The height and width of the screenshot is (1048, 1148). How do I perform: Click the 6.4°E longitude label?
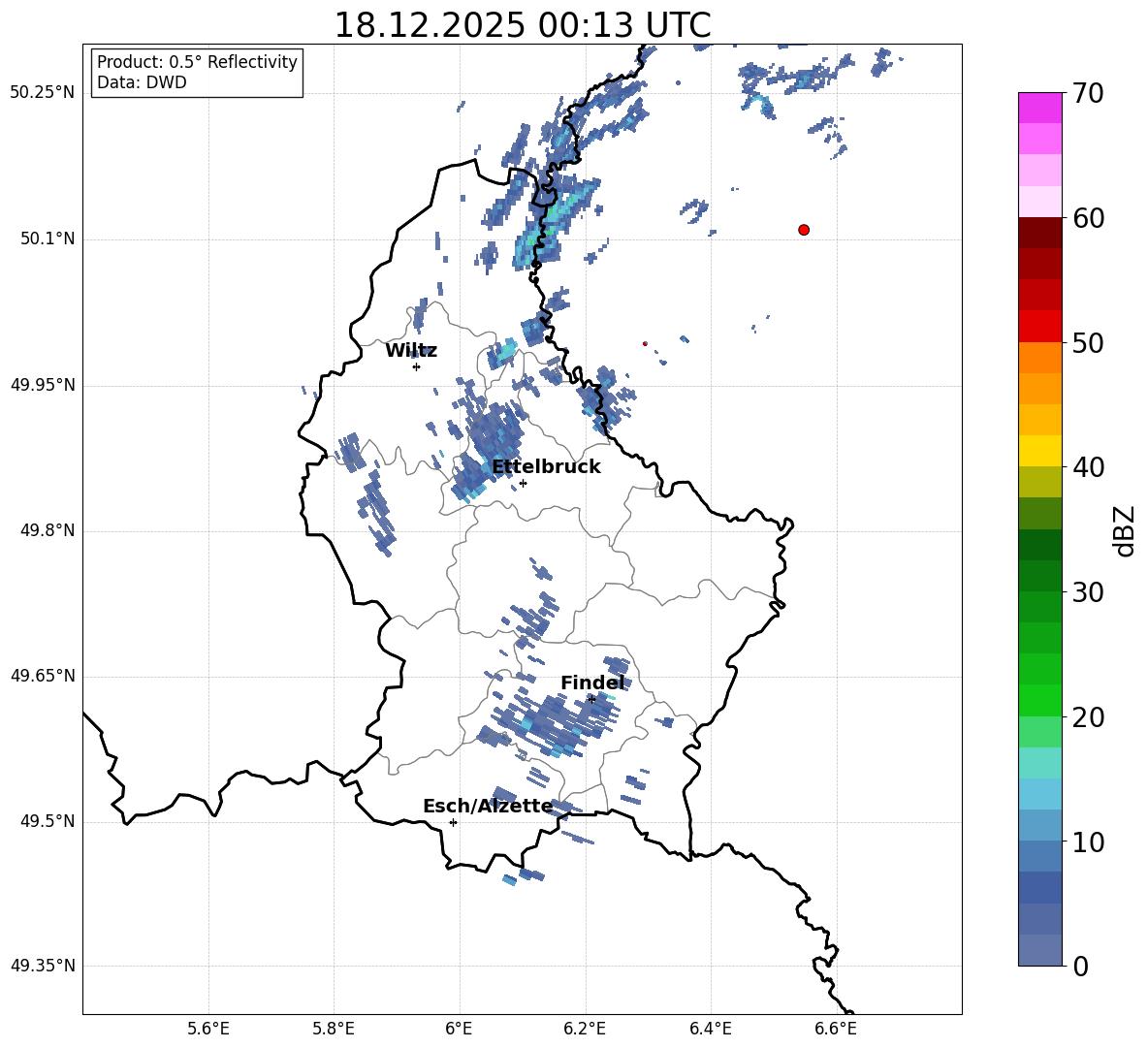[710, 1029]
